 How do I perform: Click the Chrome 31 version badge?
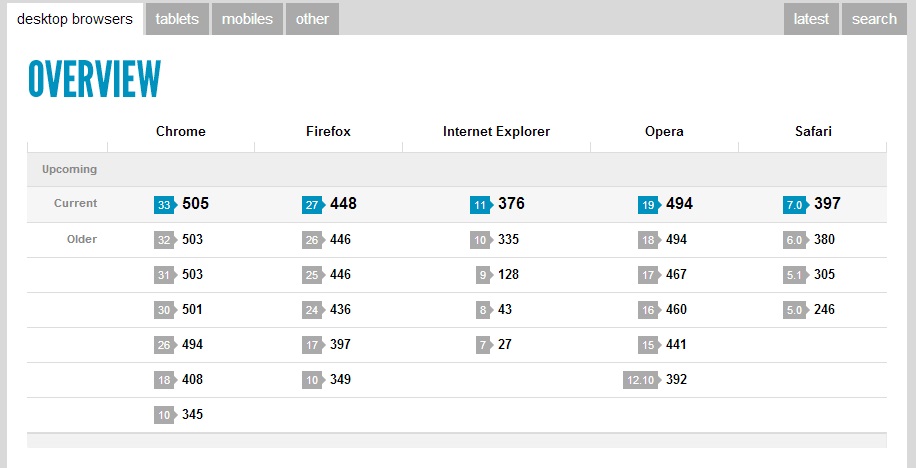pos(166,275)
